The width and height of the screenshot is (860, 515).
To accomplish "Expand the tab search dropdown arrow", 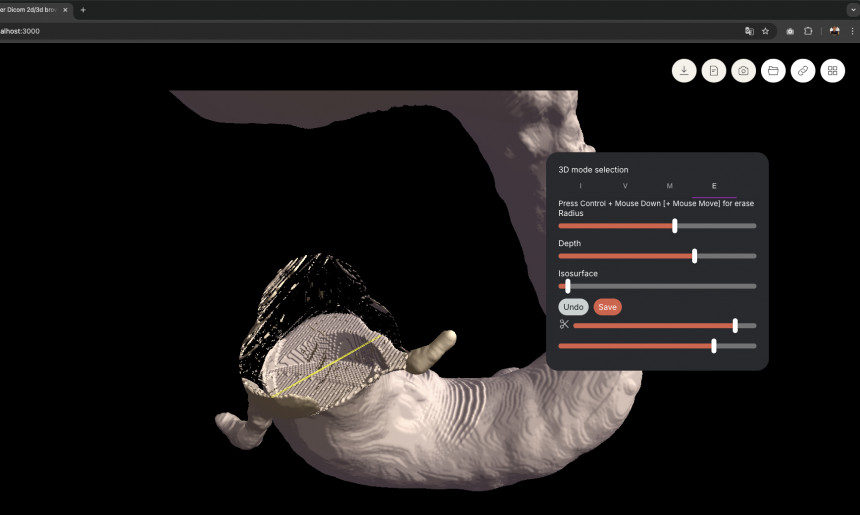I will 853,10.
